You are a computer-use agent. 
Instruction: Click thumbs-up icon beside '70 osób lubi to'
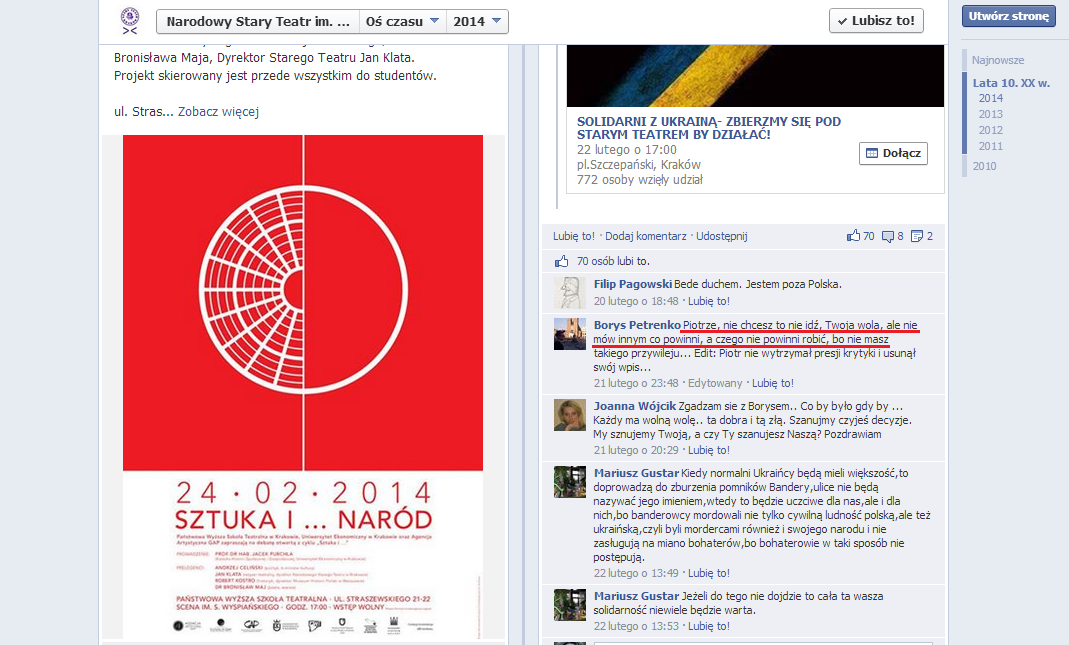[561, 261]
